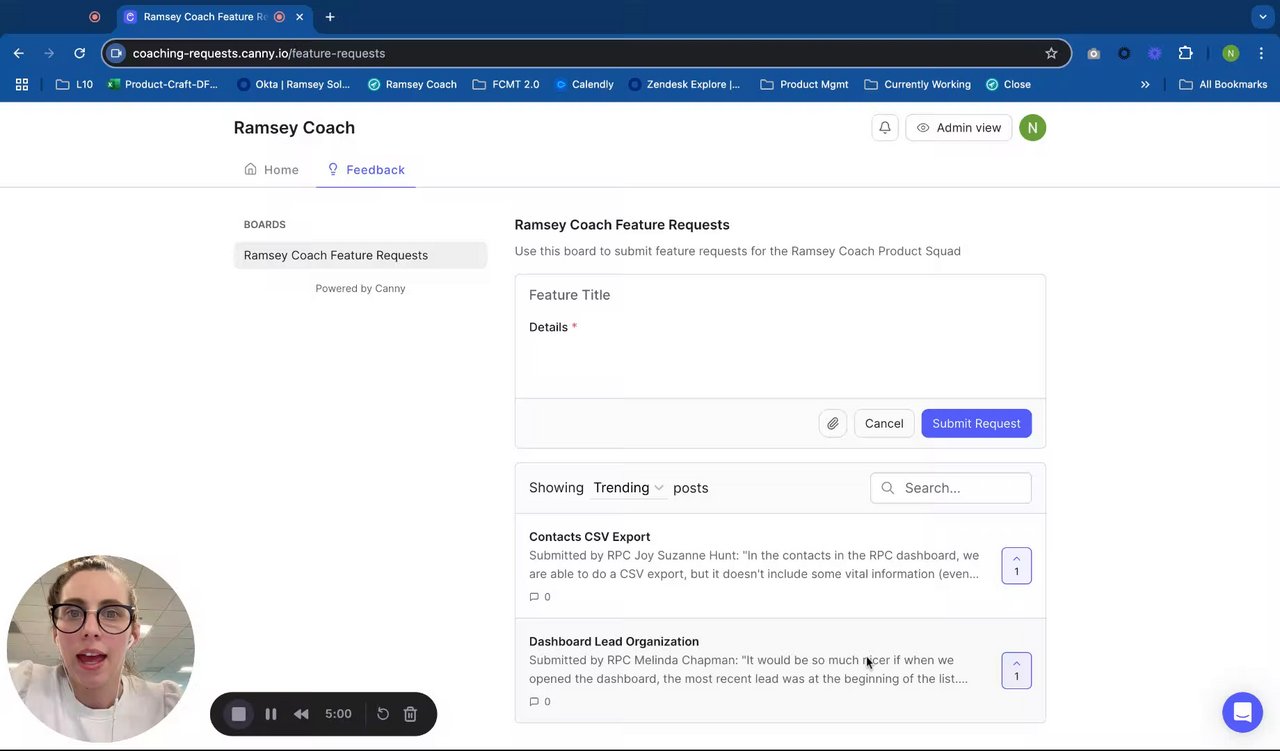Follow the Powered by Canny link
This screenshot has width=1280, height=751.
point(360,288)
